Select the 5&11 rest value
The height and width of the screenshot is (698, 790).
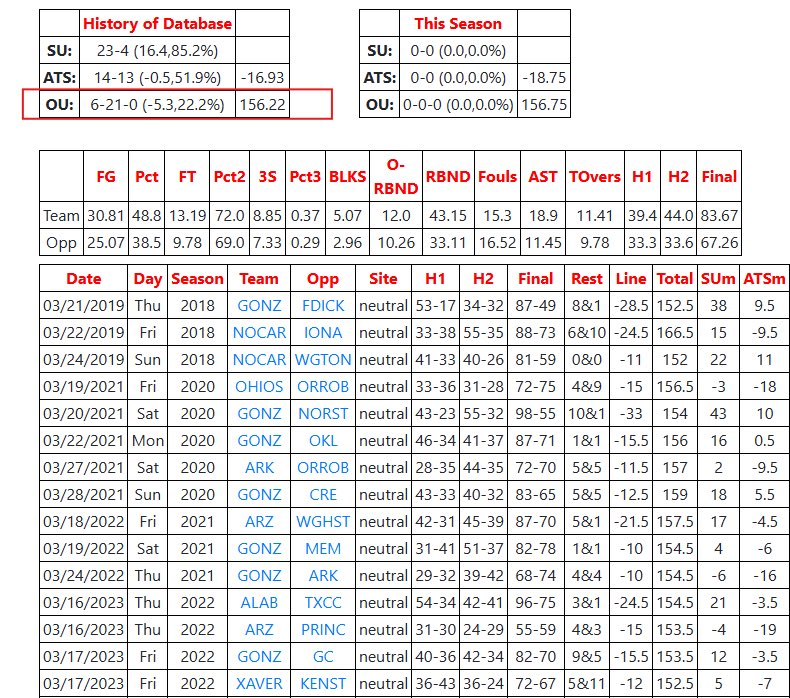click(586, 683)
